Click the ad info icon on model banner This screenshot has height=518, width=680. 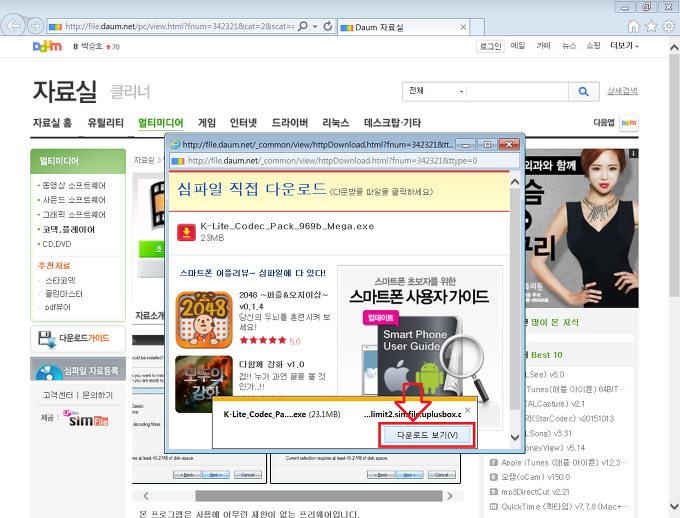(634, 153)
